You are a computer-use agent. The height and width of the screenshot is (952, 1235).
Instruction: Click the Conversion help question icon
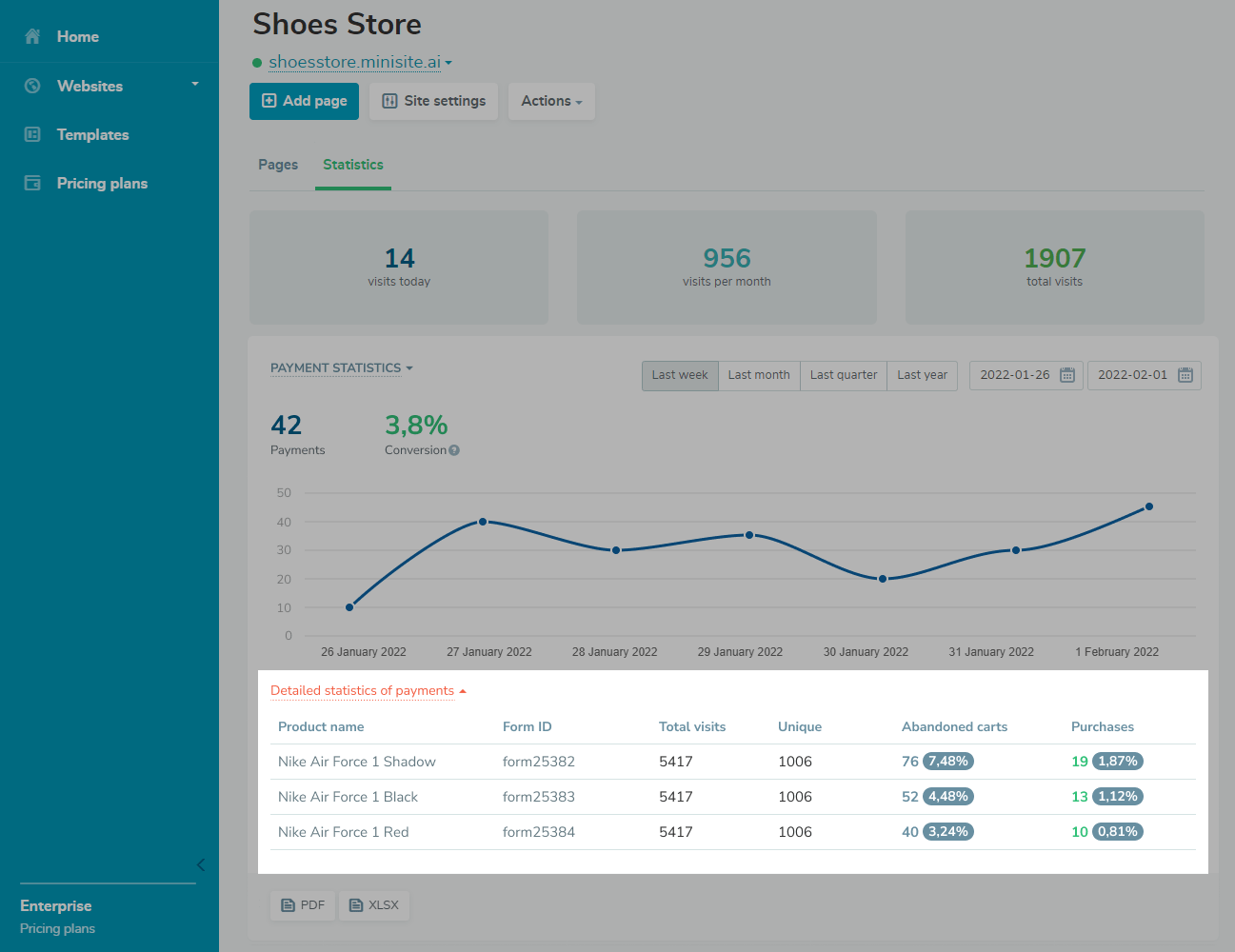coord(454,450)
